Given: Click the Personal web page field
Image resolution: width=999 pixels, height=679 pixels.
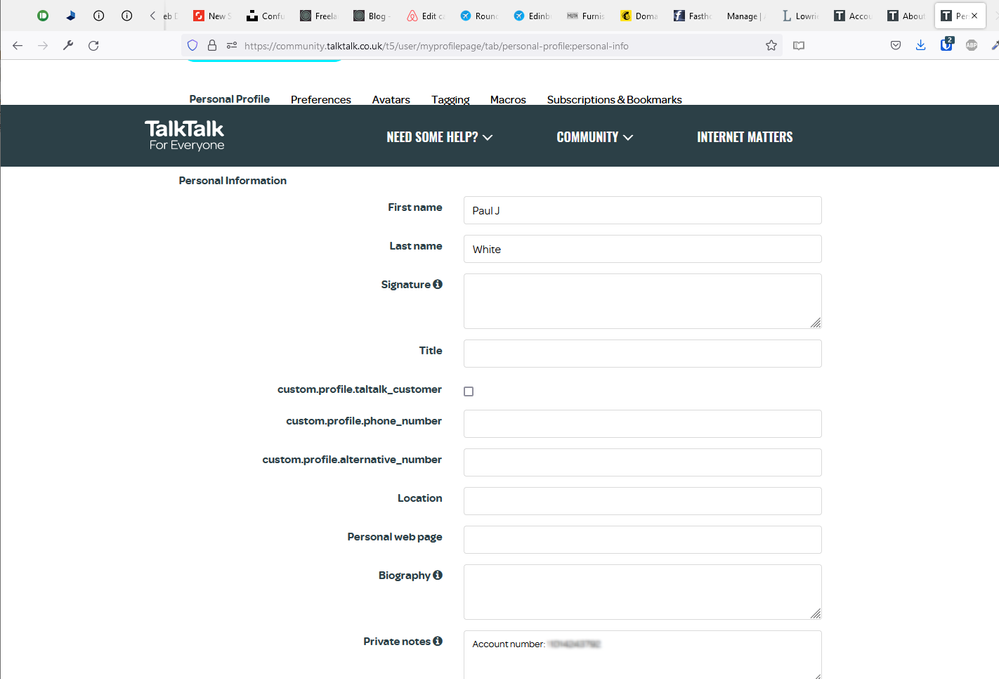Looking at the screenshot, I should pyautogui.click(x=642, y=540).
